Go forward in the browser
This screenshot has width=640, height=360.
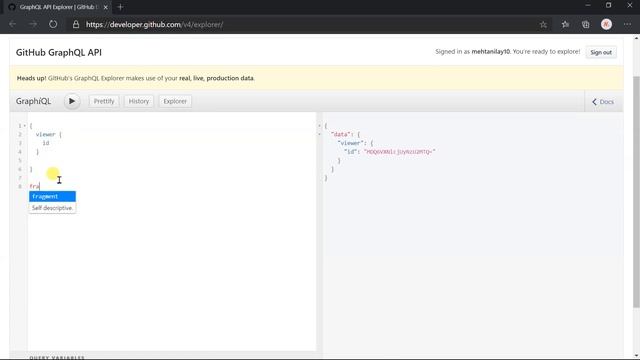pyautogui.click(x=33, y=24)
